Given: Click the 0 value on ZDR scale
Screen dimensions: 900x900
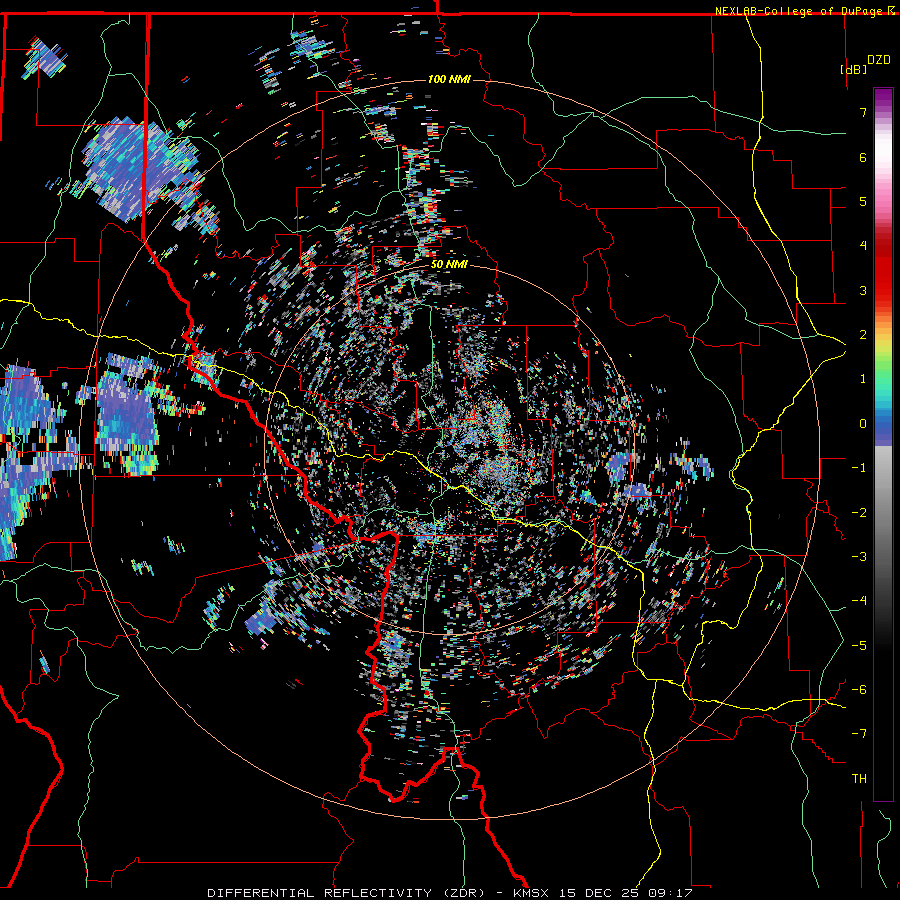Looking at the screenshot, I should (863, 424).
